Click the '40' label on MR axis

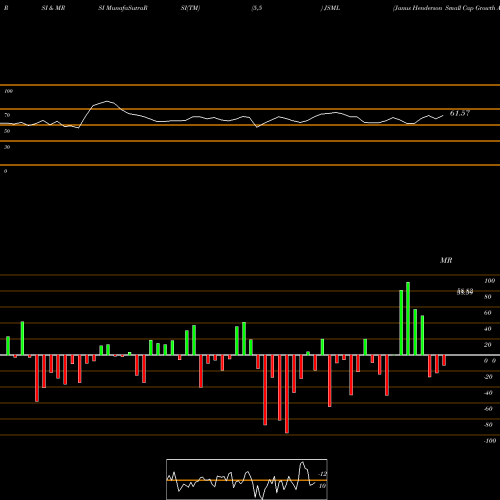488,329
